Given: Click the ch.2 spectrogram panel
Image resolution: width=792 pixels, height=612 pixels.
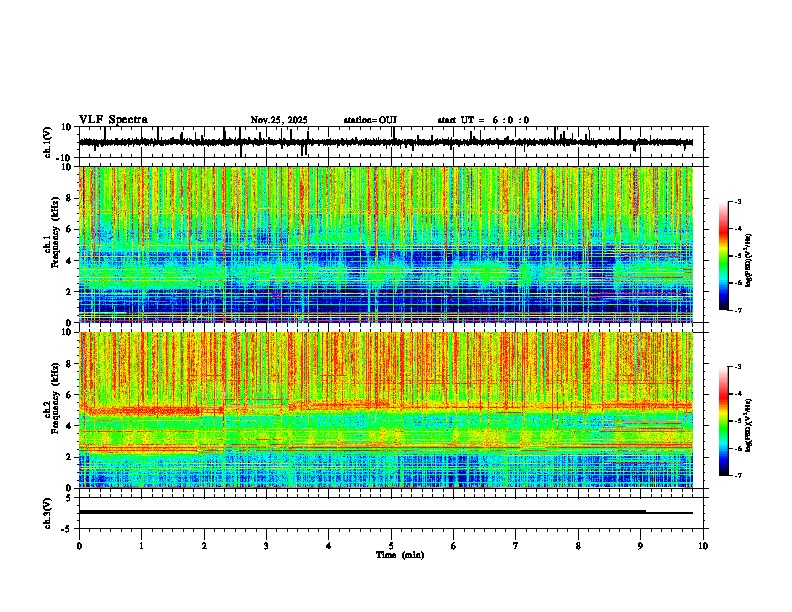Looking at the screenshot, I should (x=386, y=410).
